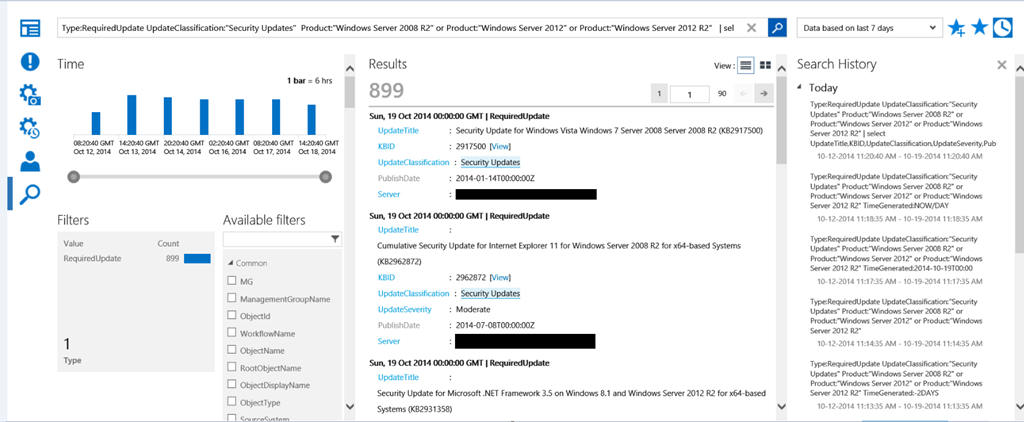Tick the WorkflowName filter checkbox
The height and width of the screenshot is (422, 1024).
pos(232,333)
